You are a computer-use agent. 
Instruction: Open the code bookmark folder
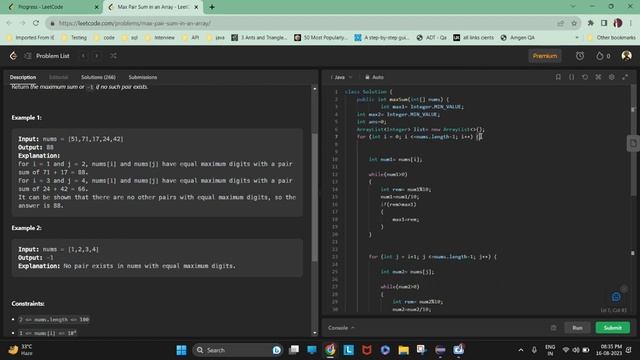(x=104, y=38)
